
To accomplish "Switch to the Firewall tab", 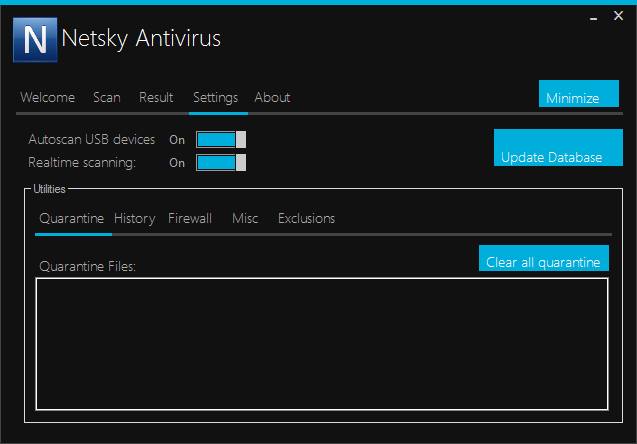I will tap(190, 219).
